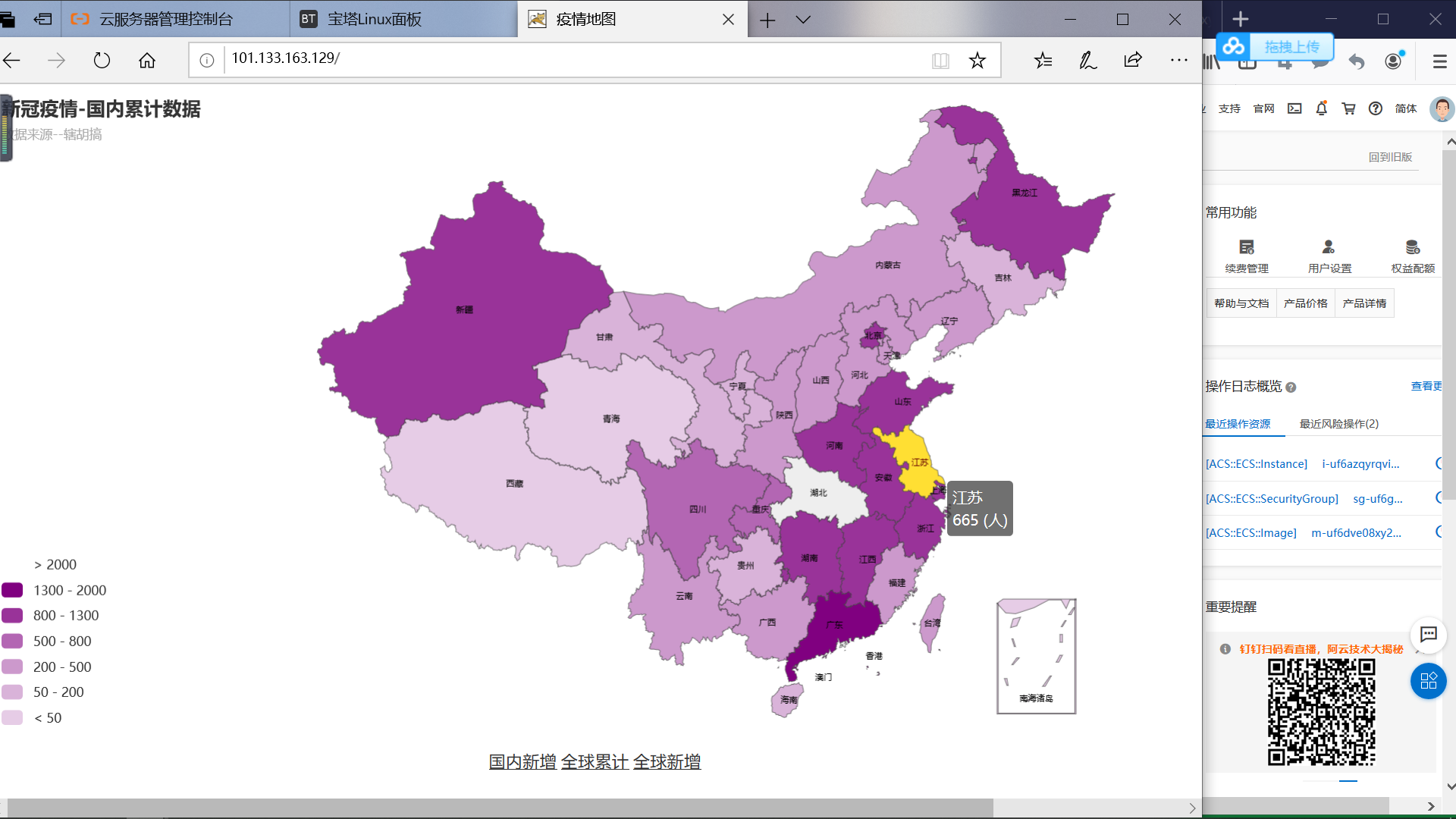
Task: Click the share page icon
Action: point(1132,60)
